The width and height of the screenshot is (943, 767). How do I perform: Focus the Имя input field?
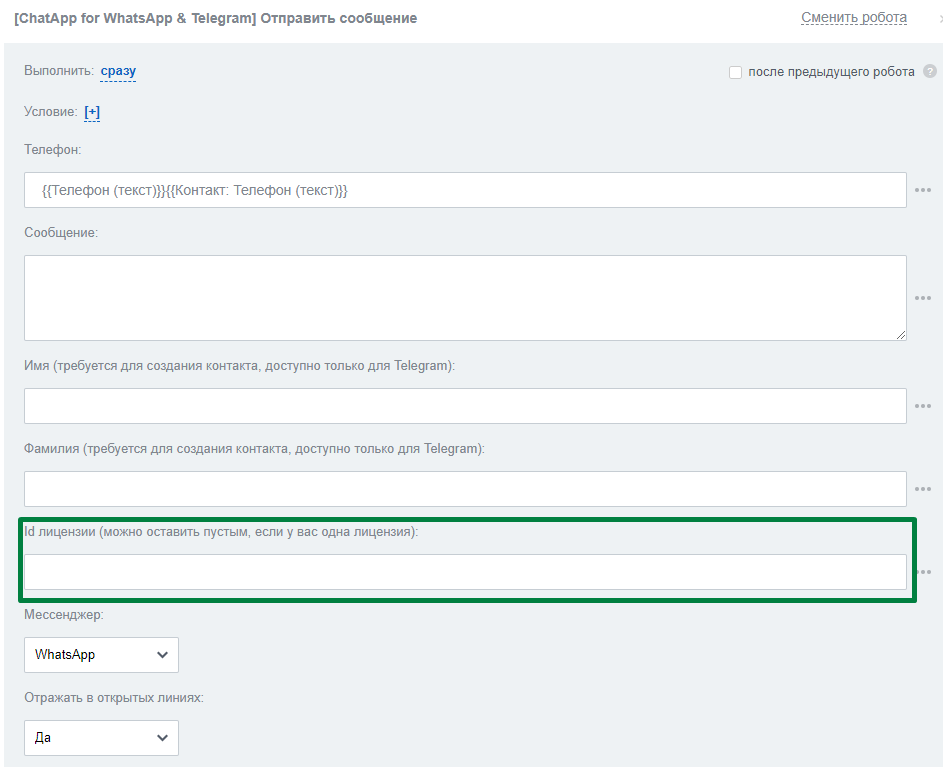(x=465, y=406)
